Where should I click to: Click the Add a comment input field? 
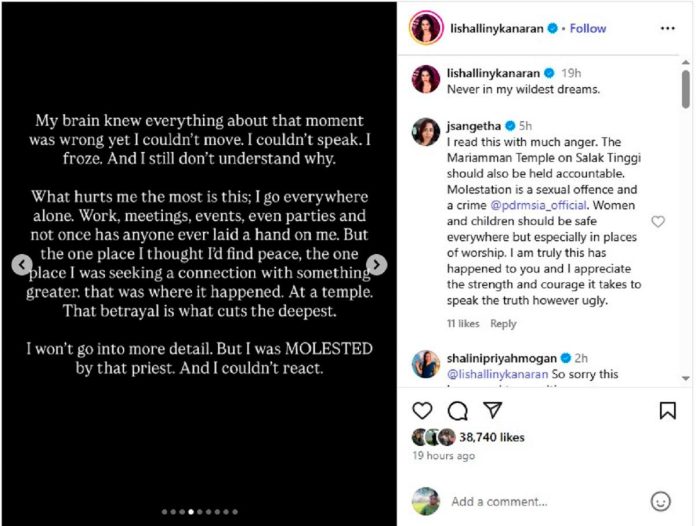pyautogui.click(x=540, y=501)
